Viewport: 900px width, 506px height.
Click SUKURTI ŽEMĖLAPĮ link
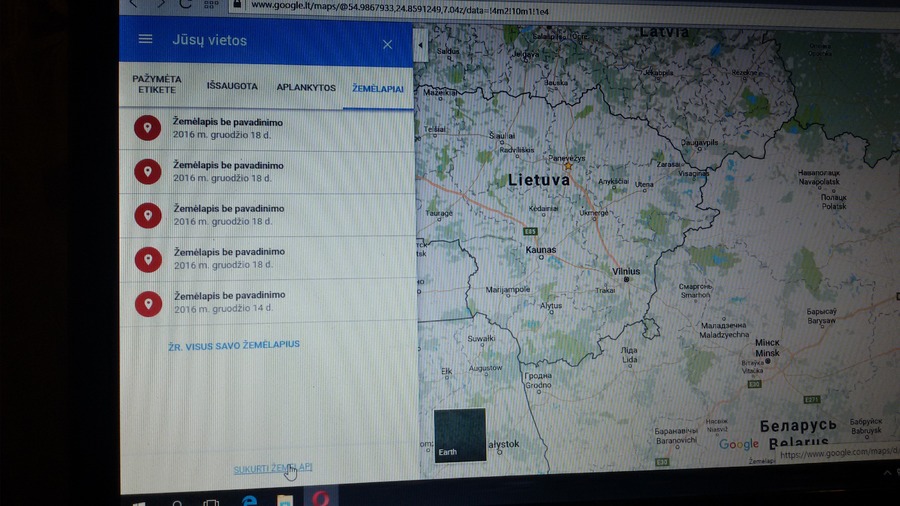coord(273,468)
